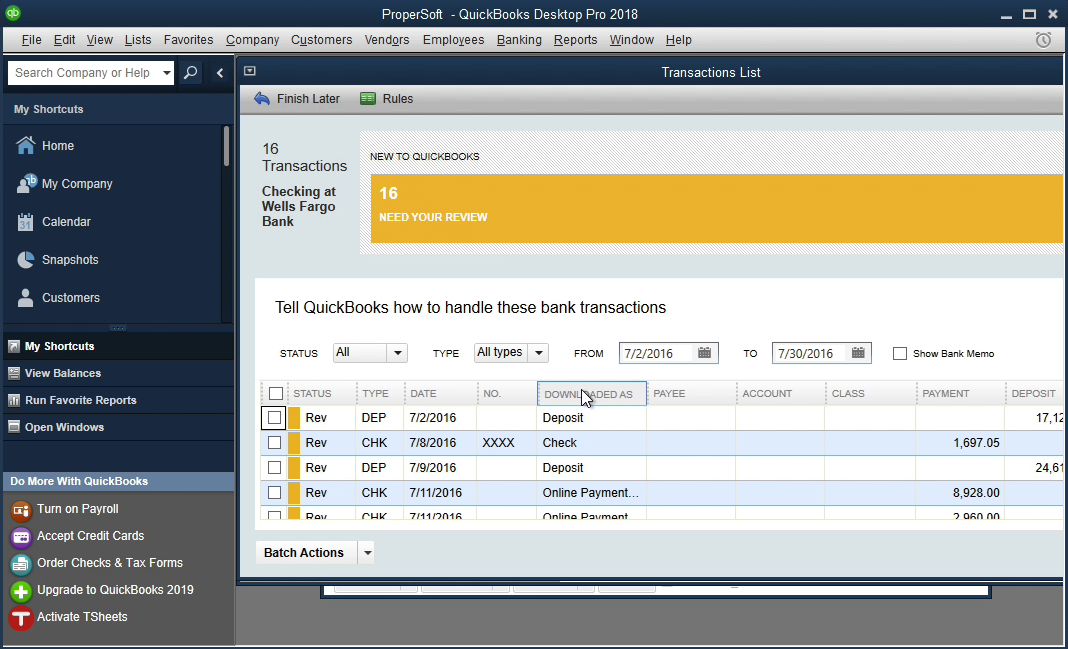Sort by the Date column header
1068x649 pixels.
coord(441,394)
